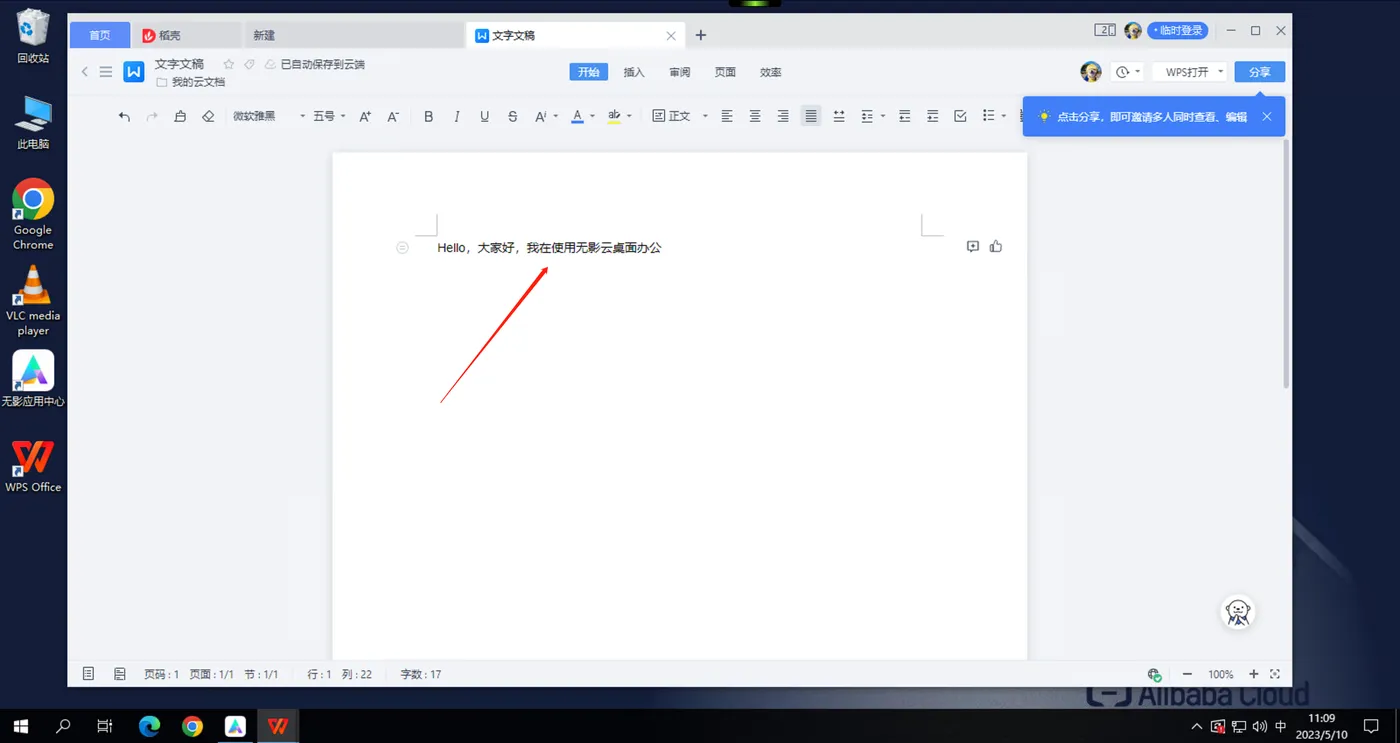Image resolution: width=1400 pixels, height=743 pixels.
Task: Click the tag icon near document title
Action: (x=249, y=64)
